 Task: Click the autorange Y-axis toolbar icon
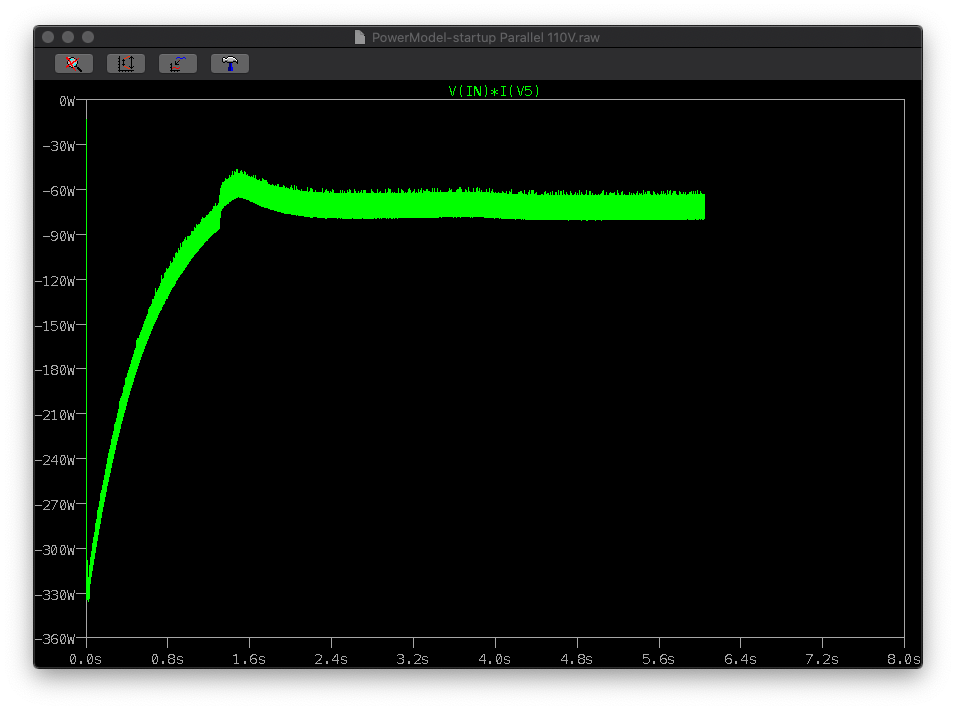tap(126, 63)
